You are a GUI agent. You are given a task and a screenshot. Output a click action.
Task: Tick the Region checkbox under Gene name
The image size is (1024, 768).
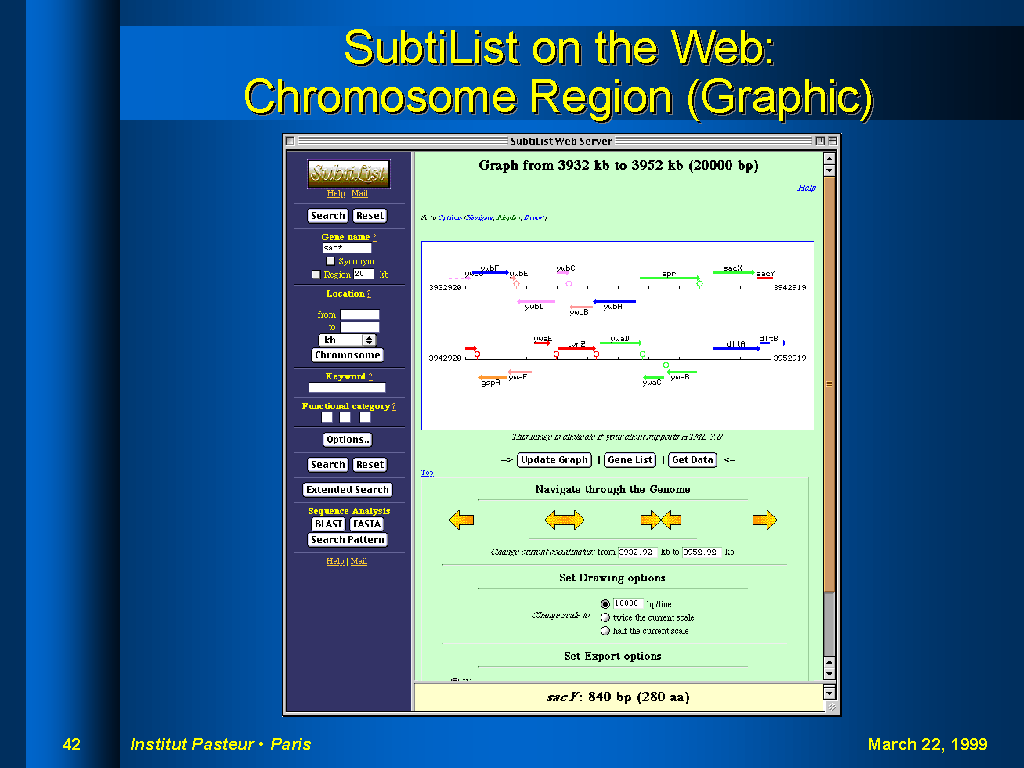tap(316, 274)
